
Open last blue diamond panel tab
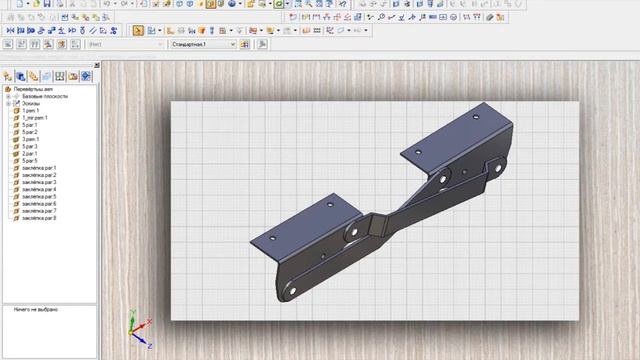(86, 76)
